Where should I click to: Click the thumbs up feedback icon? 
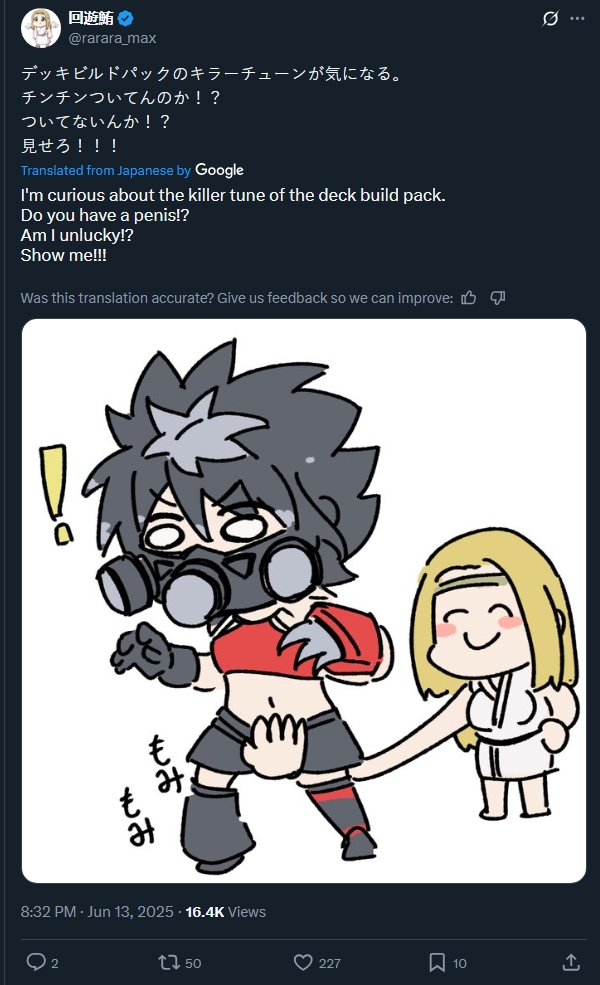click(x=469, y=298)
